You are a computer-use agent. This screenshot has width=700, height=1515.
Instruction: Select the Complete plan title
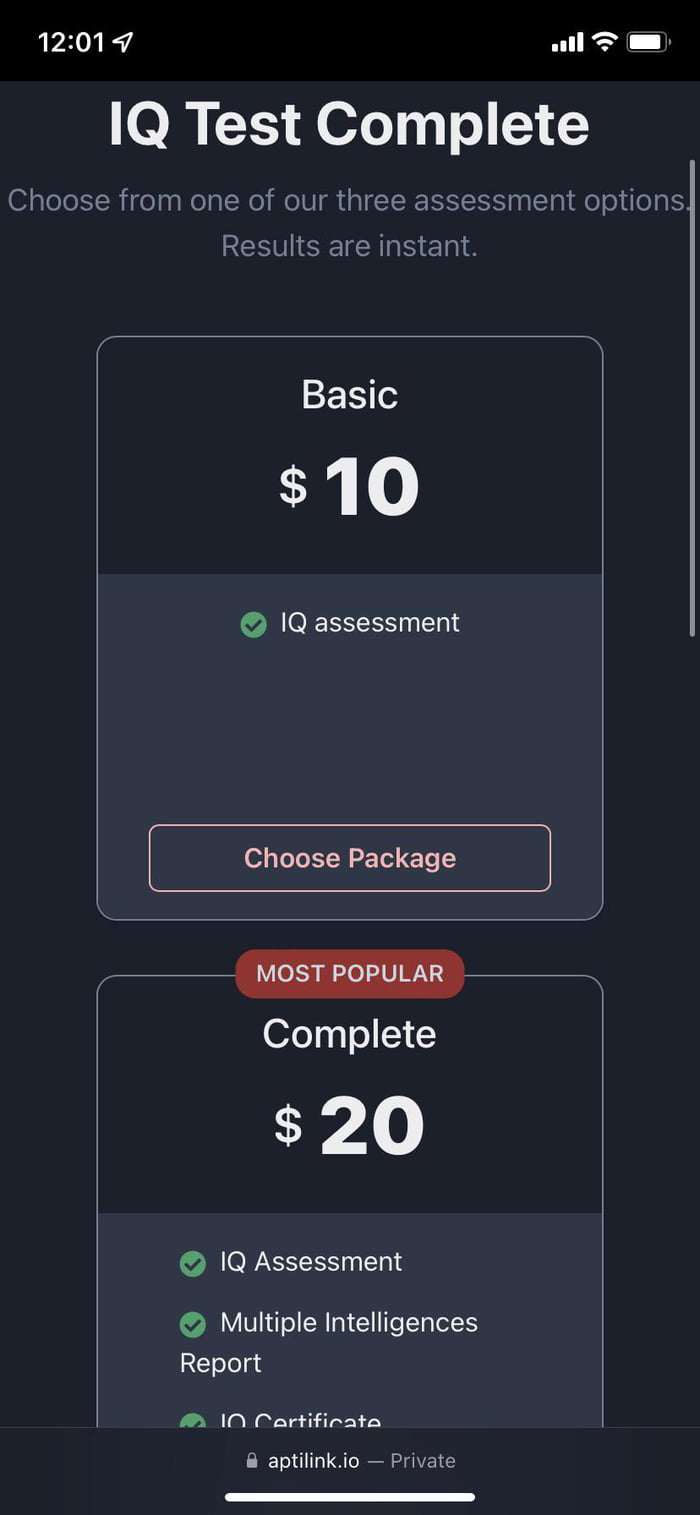pyautogui.click(x=349, y=1034)
